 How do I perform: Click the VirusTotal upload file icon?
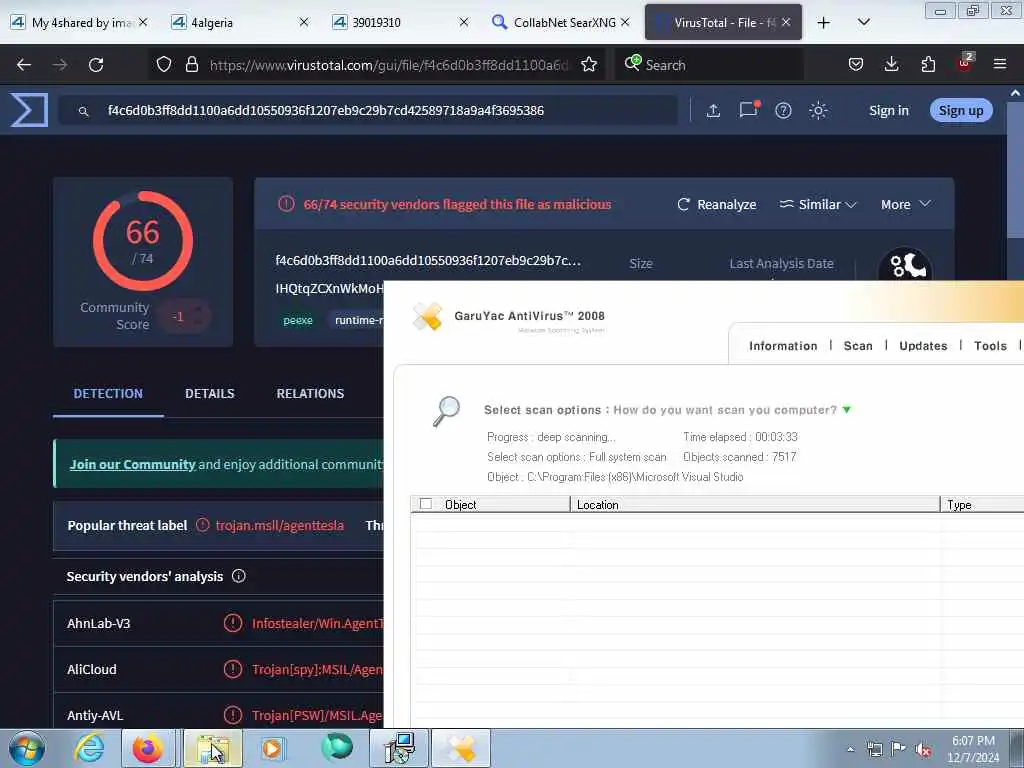click(x=713, y=110)
